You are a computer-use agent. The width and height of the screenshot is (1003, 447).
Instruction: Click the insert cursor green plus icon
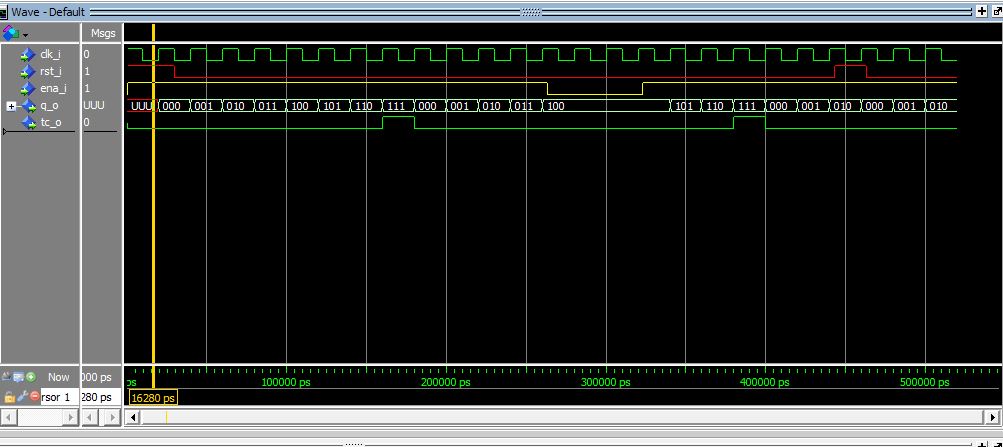tap(31, 378)
